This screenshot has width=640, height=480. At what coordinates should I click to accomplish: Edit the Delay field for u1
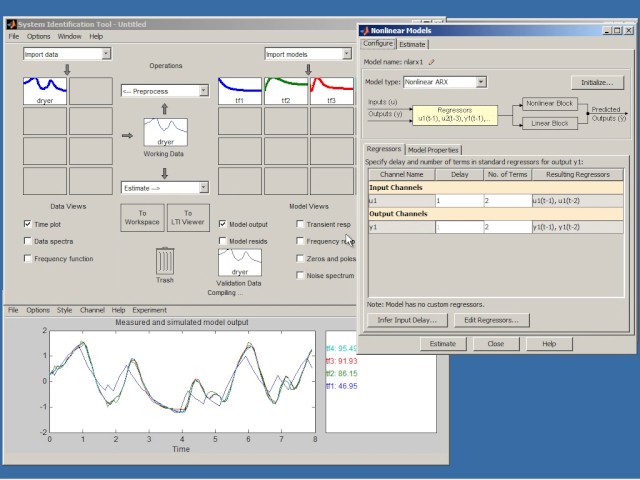tap(459, 201)
